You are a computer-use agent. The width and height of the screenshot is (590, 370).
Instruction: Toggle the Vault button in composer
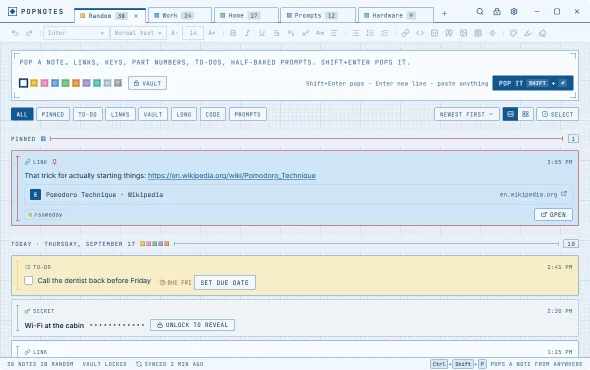click(x=148, y=83)
